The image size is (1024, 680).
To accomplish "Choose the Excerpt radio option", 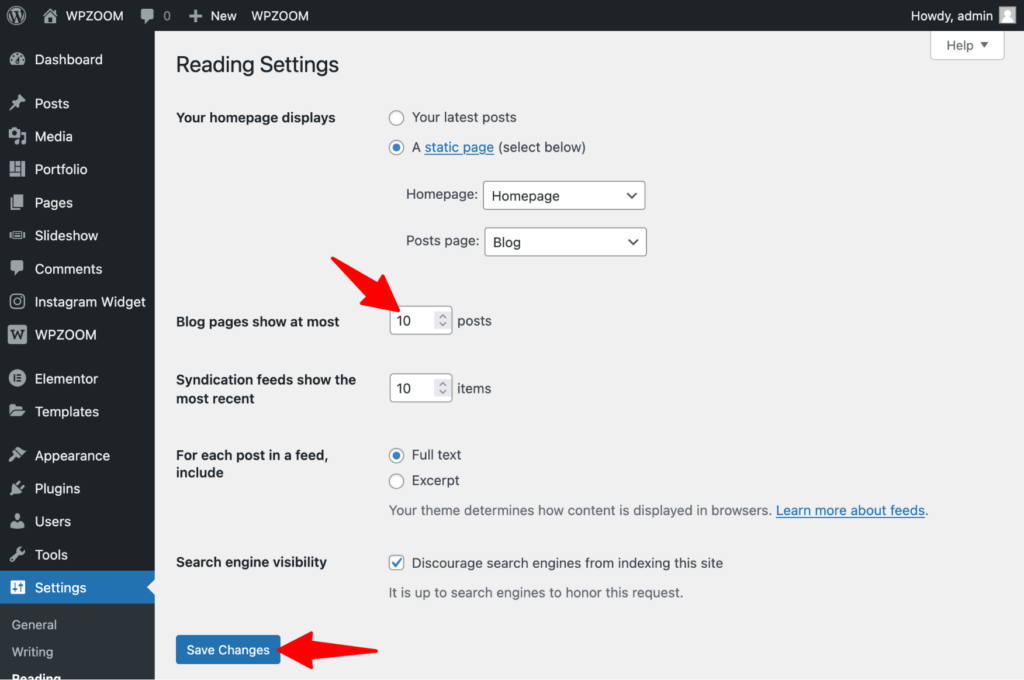I will (397, 481).
